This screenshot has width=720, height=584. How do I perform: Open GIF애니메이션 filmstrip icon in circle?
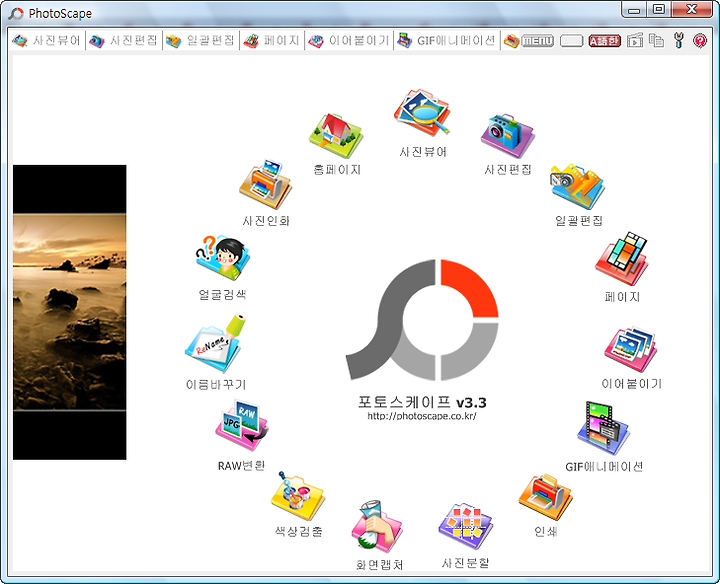point(603,428)
